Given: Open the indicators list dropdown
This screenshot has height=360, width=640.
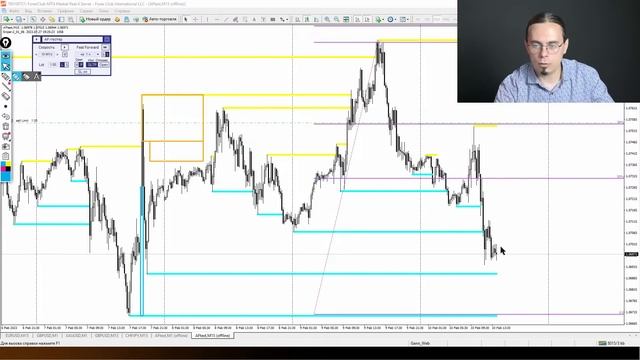Looking at the screenshot, I should [x=380, y=19].
